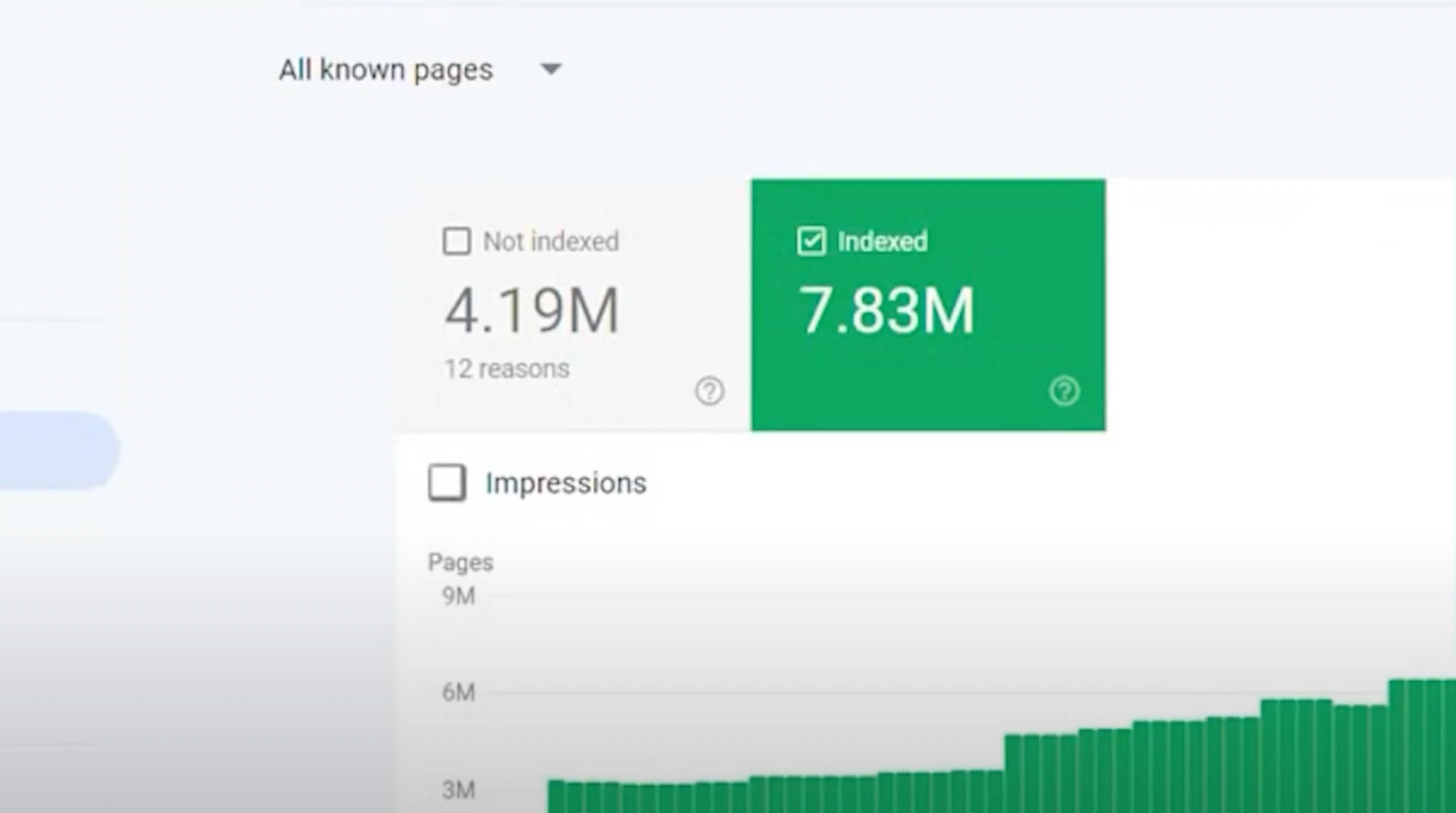Screen dimensions: 1456x813
Task: Click the Impressions label text
Action: [x=566, y=483]
